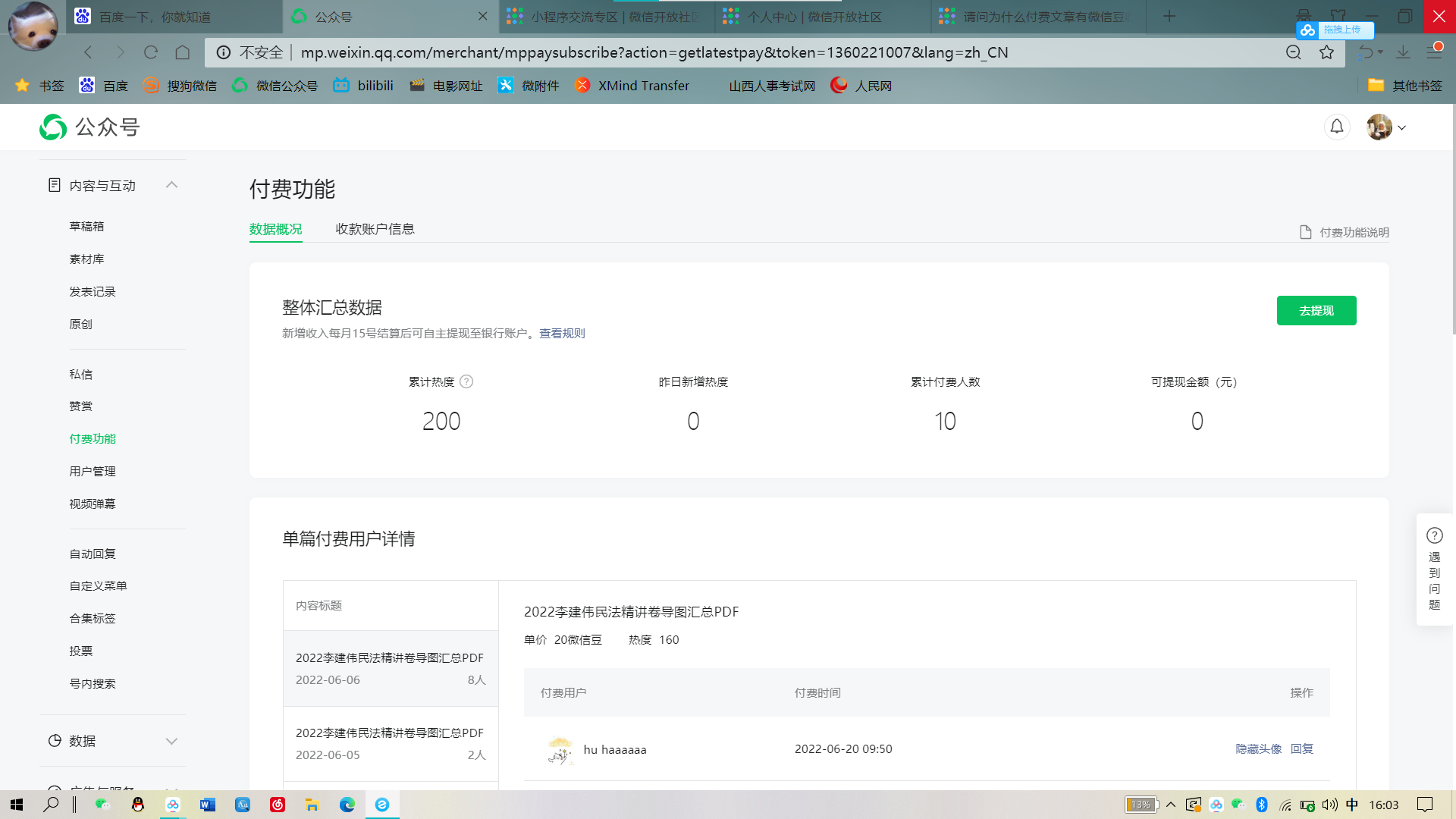Hide avatar for user hu haaaaaa
Image resolution: width=1456 pixels, height=819 pixels.
[x=1258, y=748]
